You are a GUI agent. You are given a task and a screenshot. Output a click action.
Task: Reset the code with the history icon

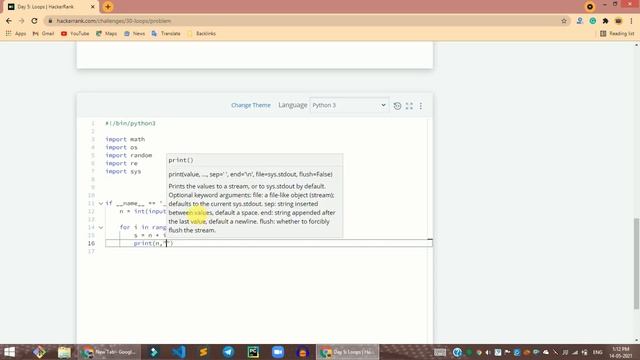[397, 106]
